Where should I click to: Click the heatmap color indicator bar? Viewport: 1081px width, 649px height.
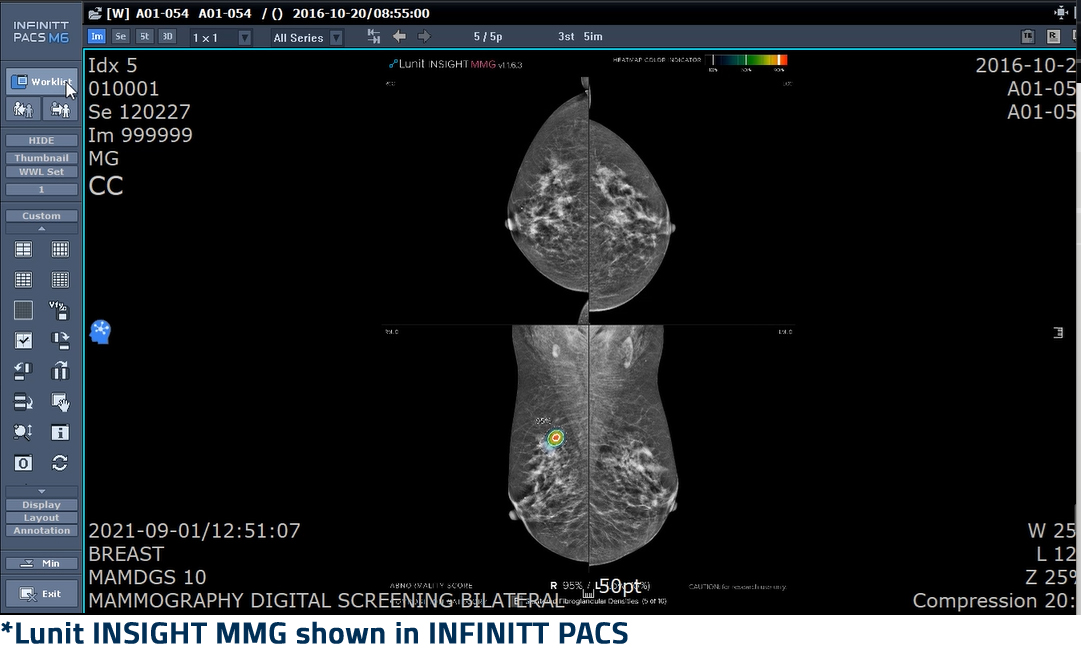click(749, 60)
